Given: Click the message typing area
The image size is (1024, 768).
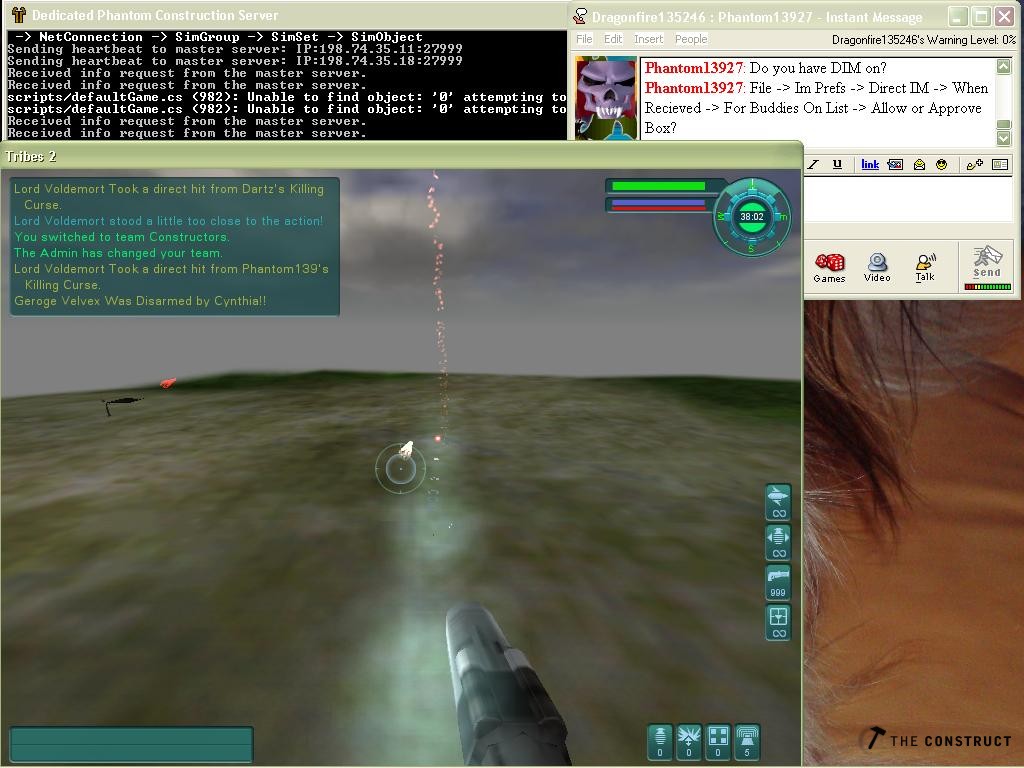Looking at the screenshot, I should (x=908, y=199).
